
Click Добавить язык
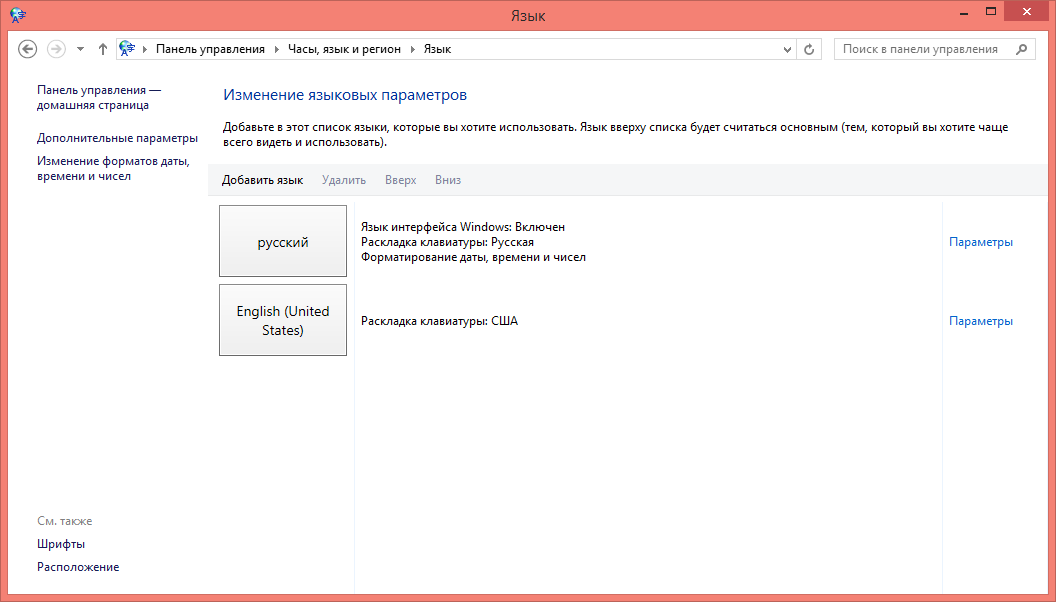click(x=263, y=180)
